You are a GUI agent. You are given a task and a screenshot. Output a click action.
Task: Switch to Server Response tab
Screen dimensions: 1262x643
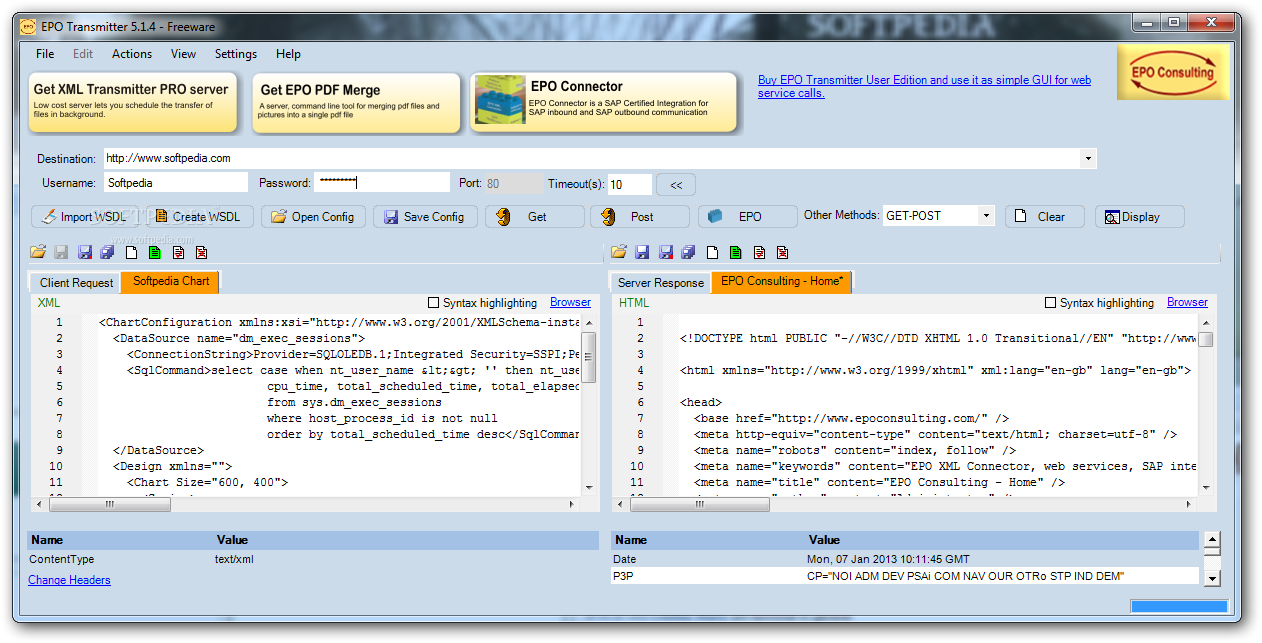coord(660,283)
